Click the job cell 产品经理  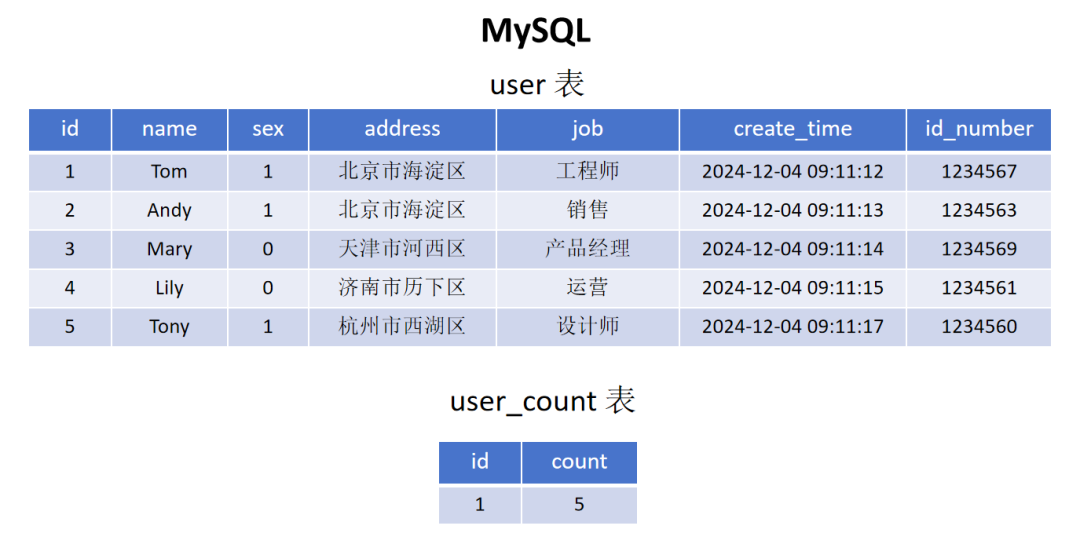pos(588,249)
